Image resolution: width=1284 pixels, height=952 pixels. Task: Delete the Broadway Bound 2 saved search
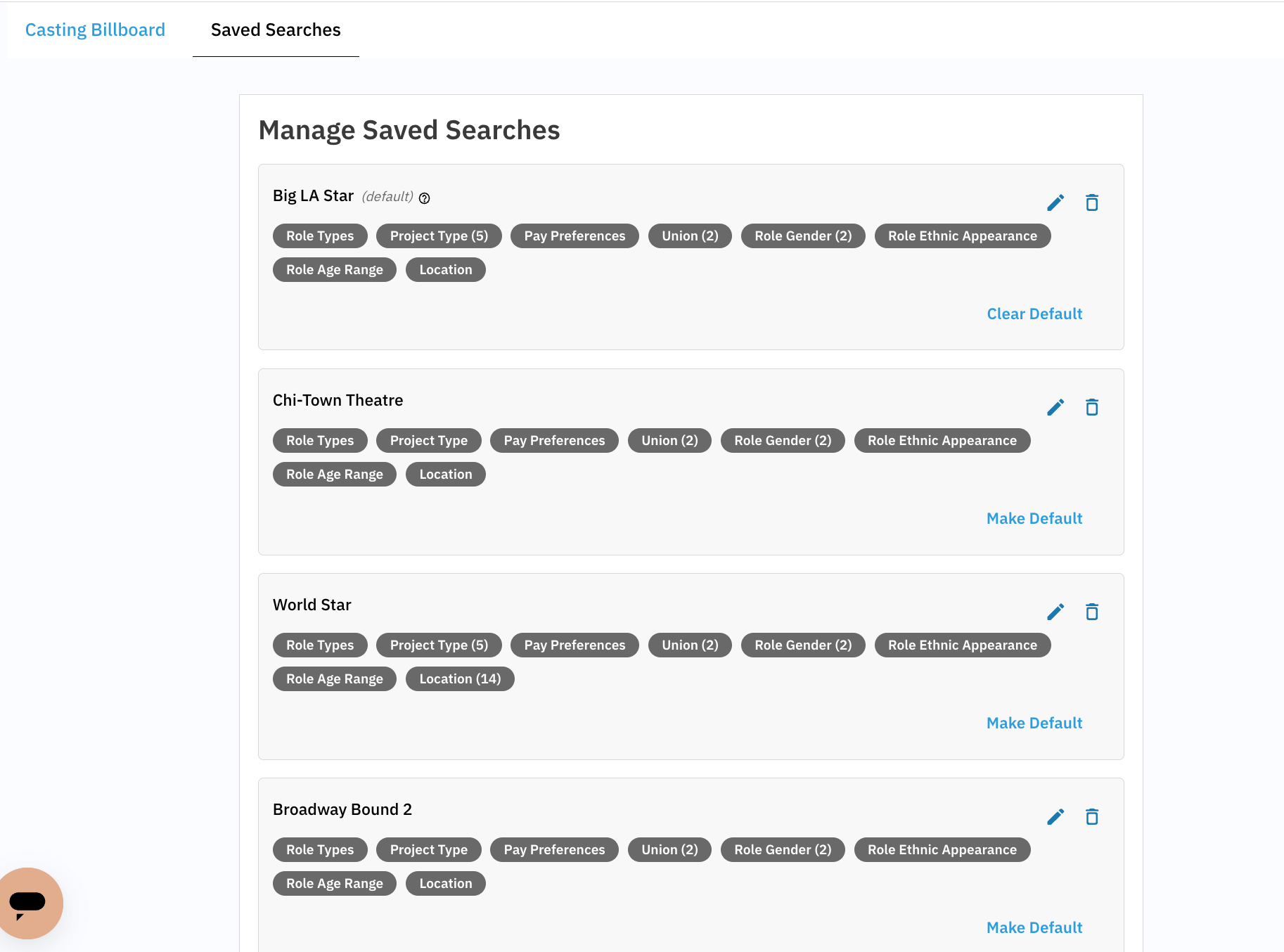pyautogui.click(x=1092, y=816)
